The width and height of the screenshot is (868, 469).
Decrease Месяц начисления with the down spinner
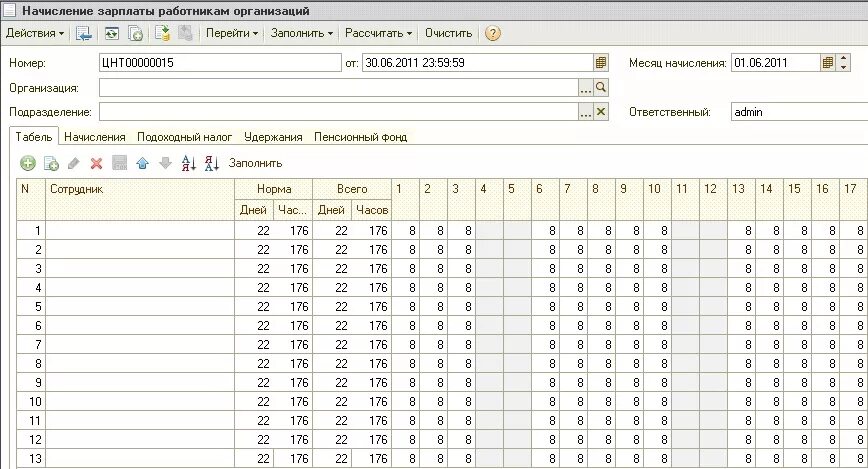point(843,67)
